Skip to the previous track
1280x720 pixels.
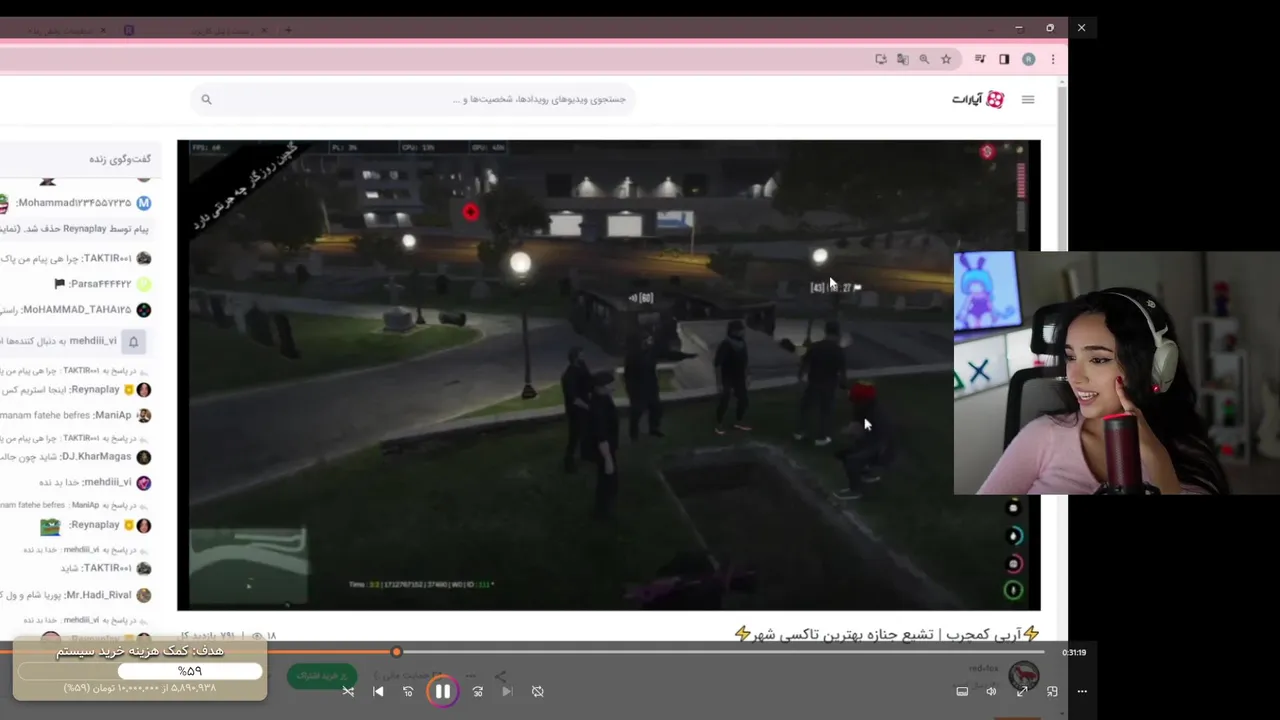click(x=378, y=691)
